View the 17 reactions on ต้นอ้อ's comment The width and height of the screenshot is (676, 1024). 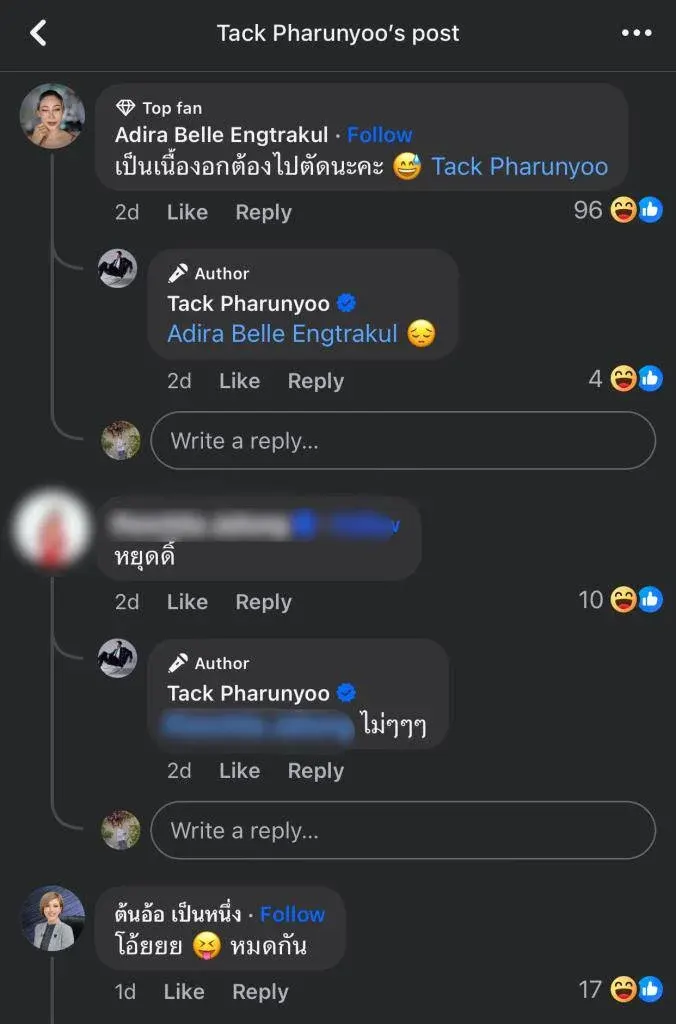620,989
